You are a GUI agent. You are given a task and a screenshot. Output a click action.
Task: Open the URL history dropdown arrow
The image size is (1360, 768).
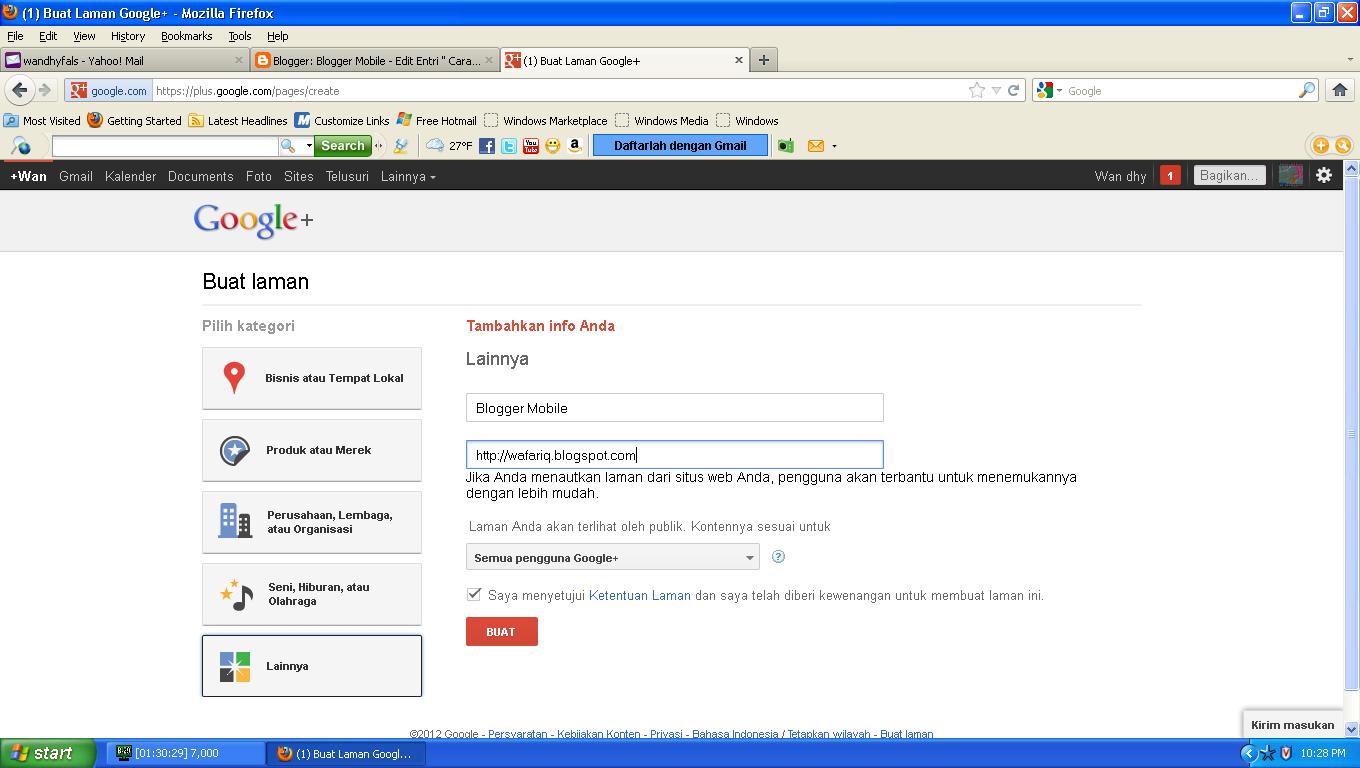(x=996, y=90)
